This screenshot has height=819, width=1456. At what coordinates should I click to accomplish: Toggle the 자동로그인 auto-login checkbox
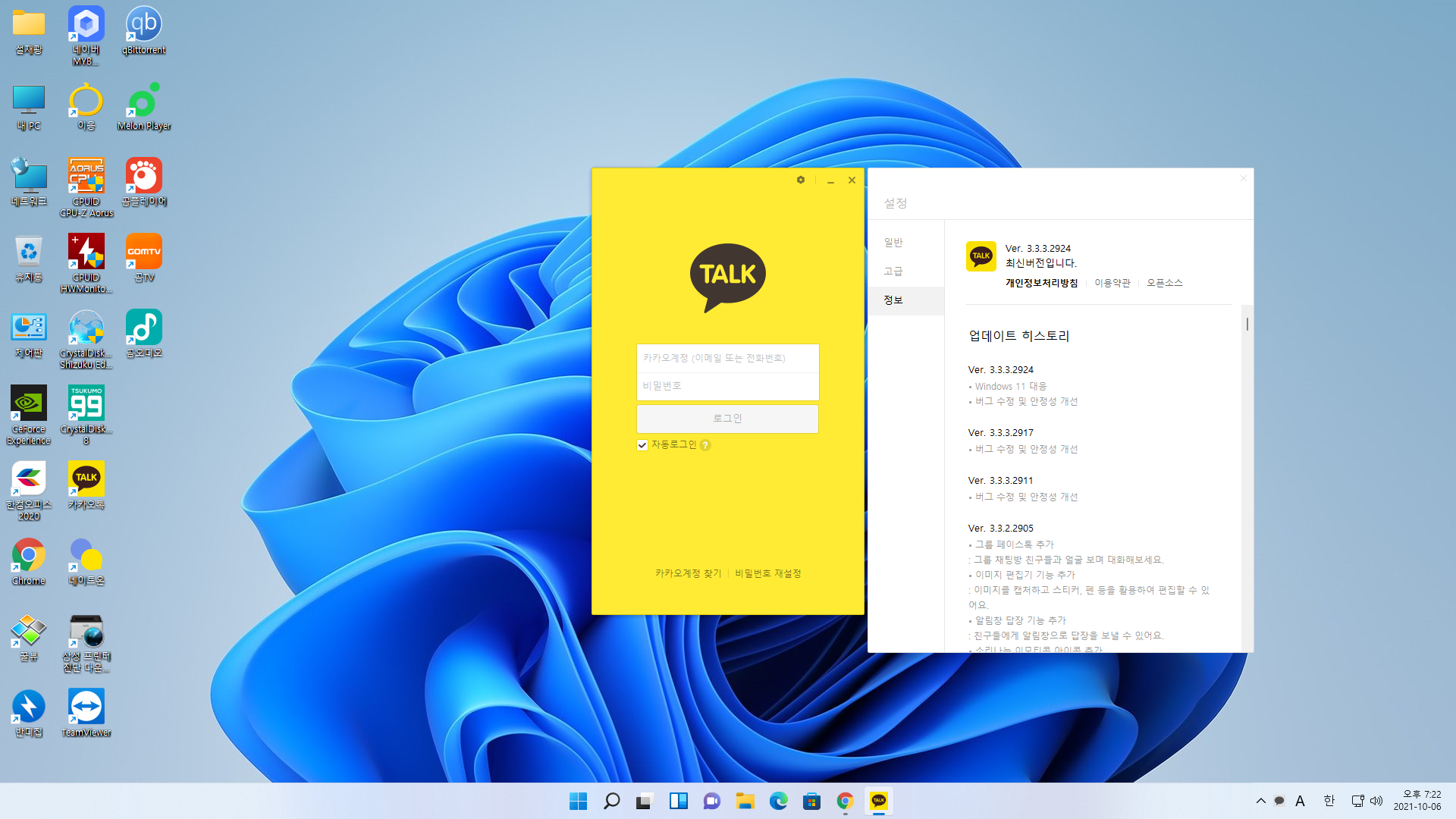click(x=642, y=445)
